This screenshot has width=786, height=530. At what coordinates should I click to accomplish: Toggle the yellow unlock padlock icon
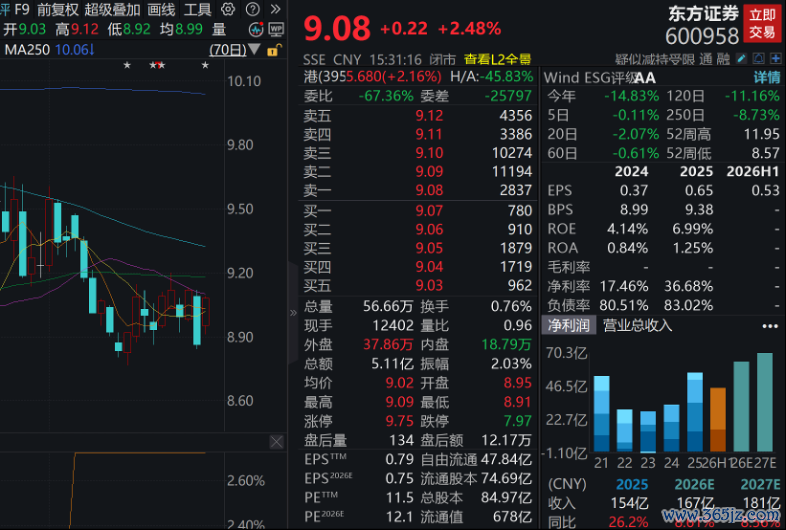tap(274, 50)
